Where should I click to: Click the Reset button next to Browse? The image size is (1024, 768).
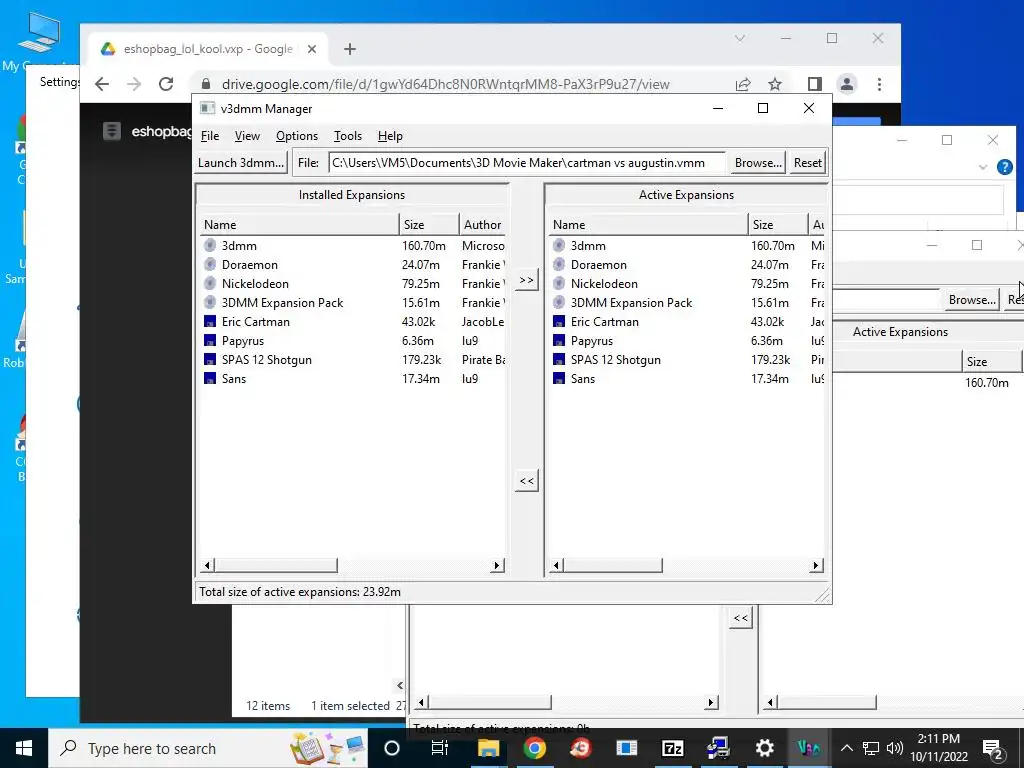pos(807,163)
